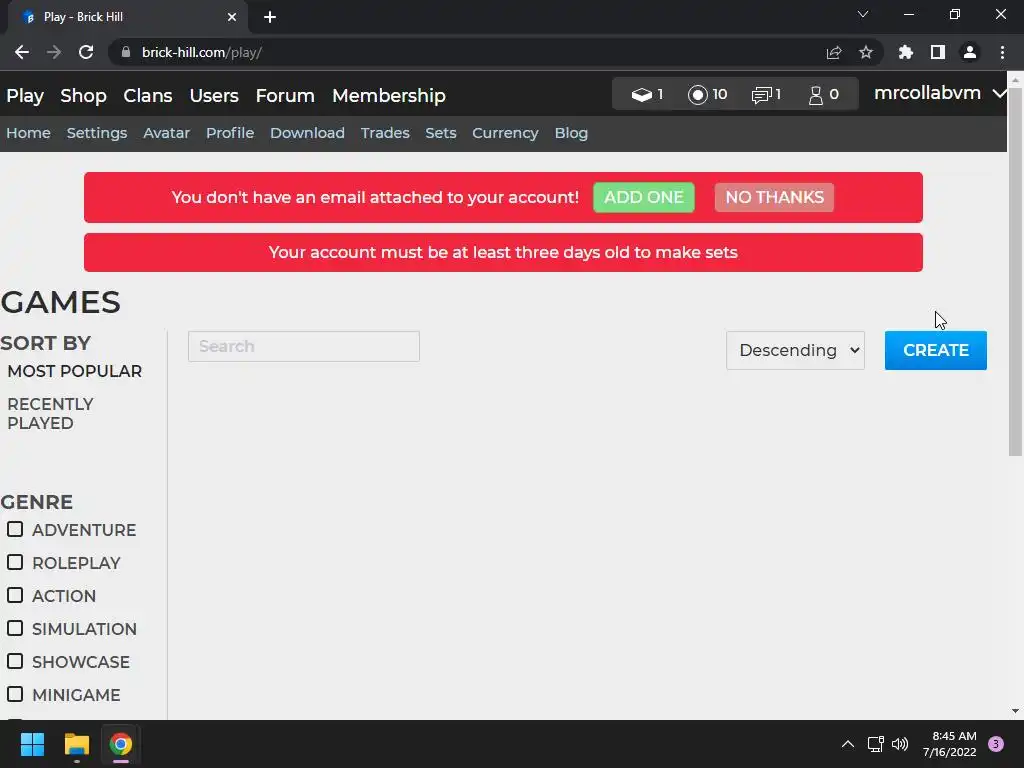This screenshot has height=768, width=1024.
Task: Reload the page with the refresh icon
Action: coord(86,52)
